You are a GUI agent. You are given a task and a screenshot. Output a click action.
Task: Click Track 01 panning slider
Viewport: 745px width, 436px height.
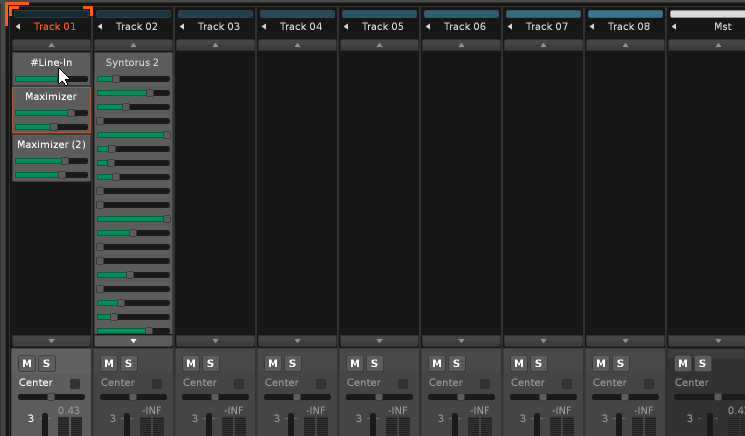pos(51,397)
